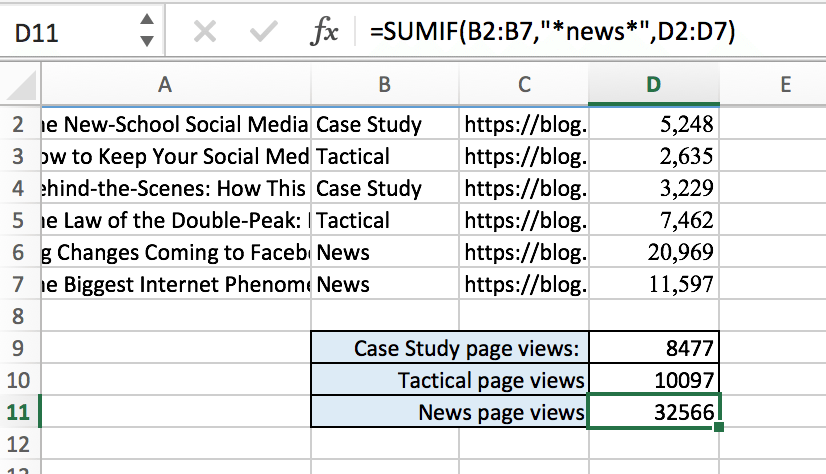
Task: Select row 10 header
Action: pos(19,380)
